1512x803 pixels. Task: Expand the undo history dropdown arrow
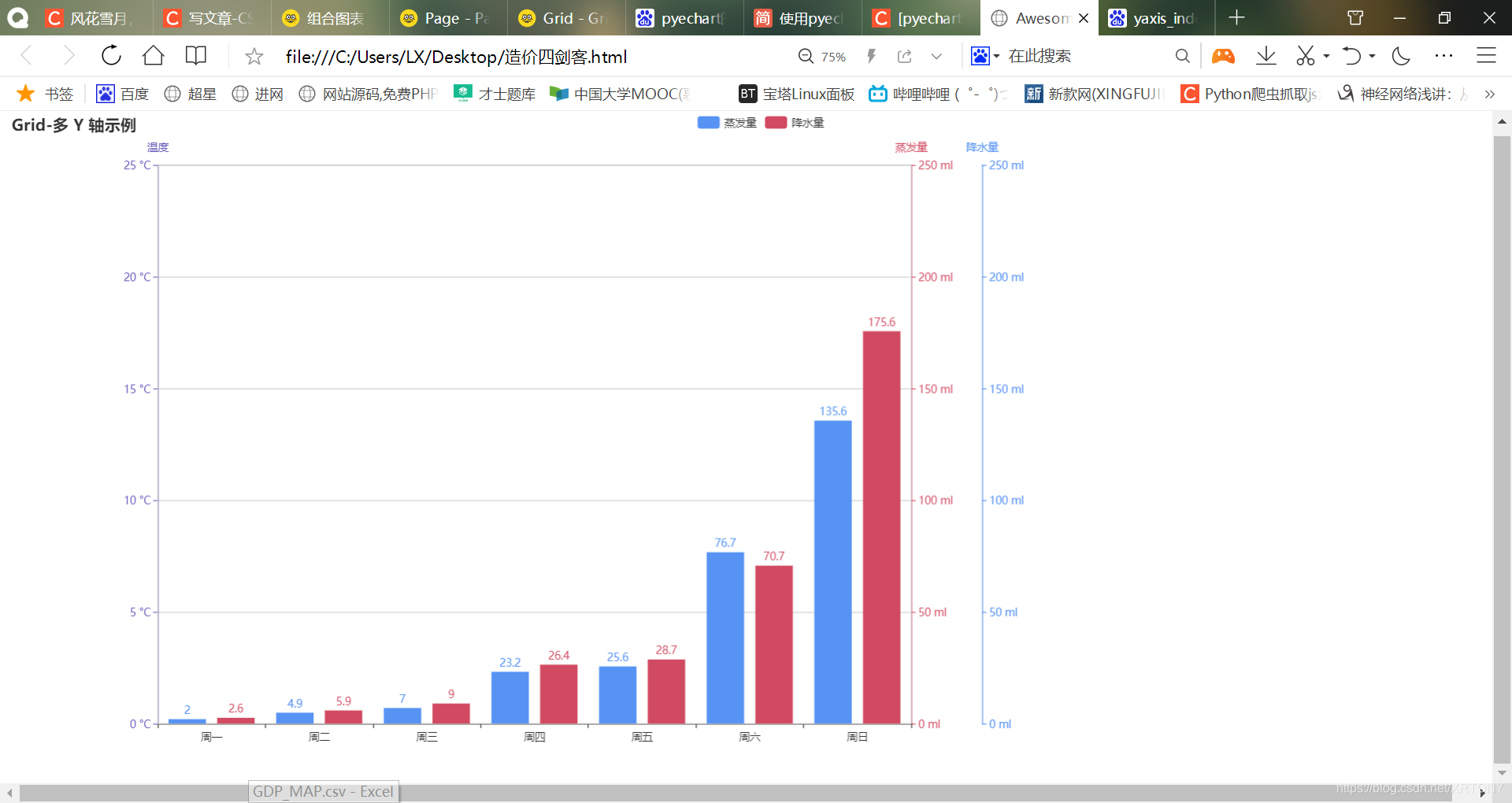[x=1373, y=57]
